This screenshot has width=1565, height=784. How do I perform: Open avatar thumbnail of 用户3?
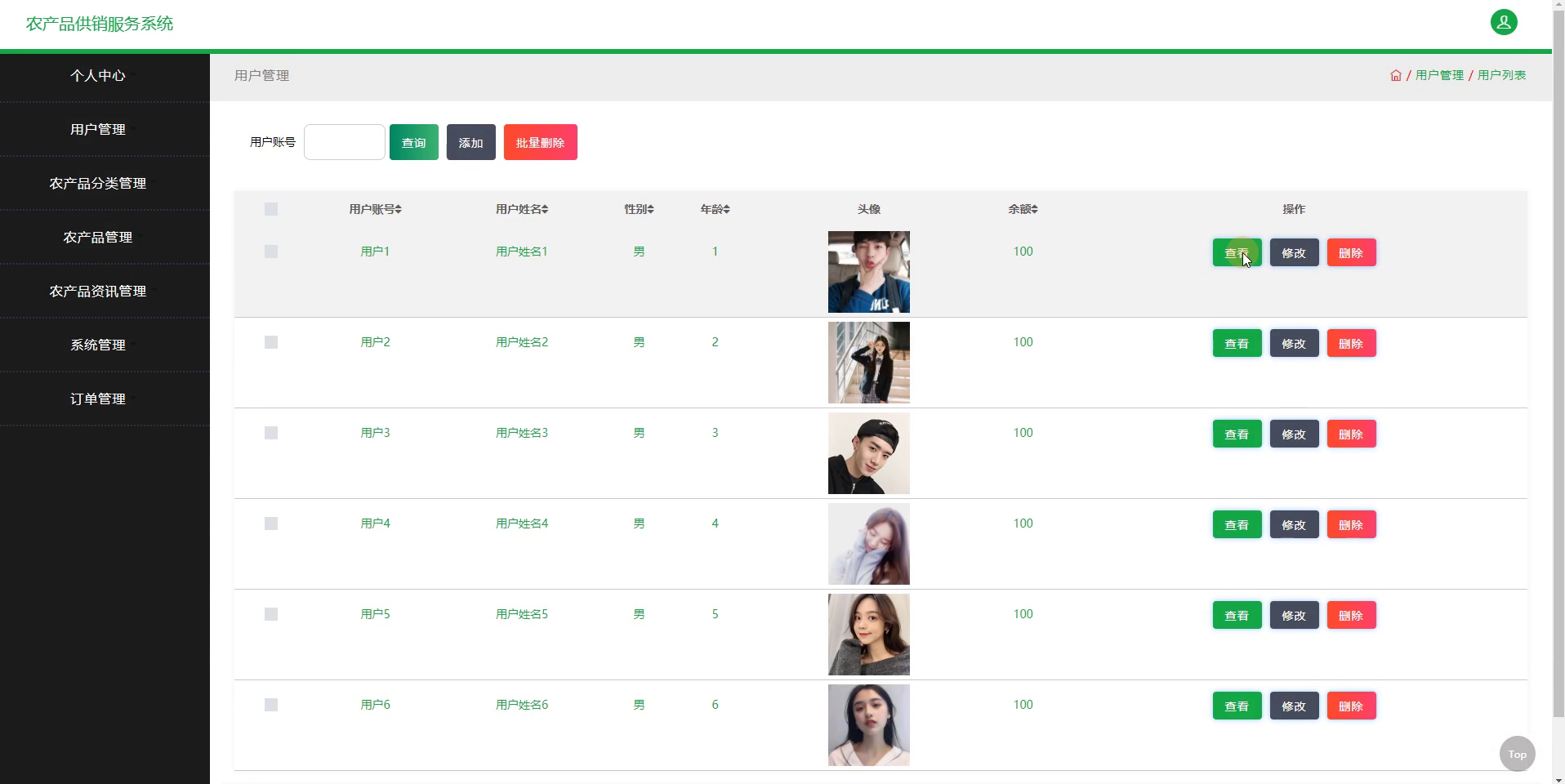(868, 453)
